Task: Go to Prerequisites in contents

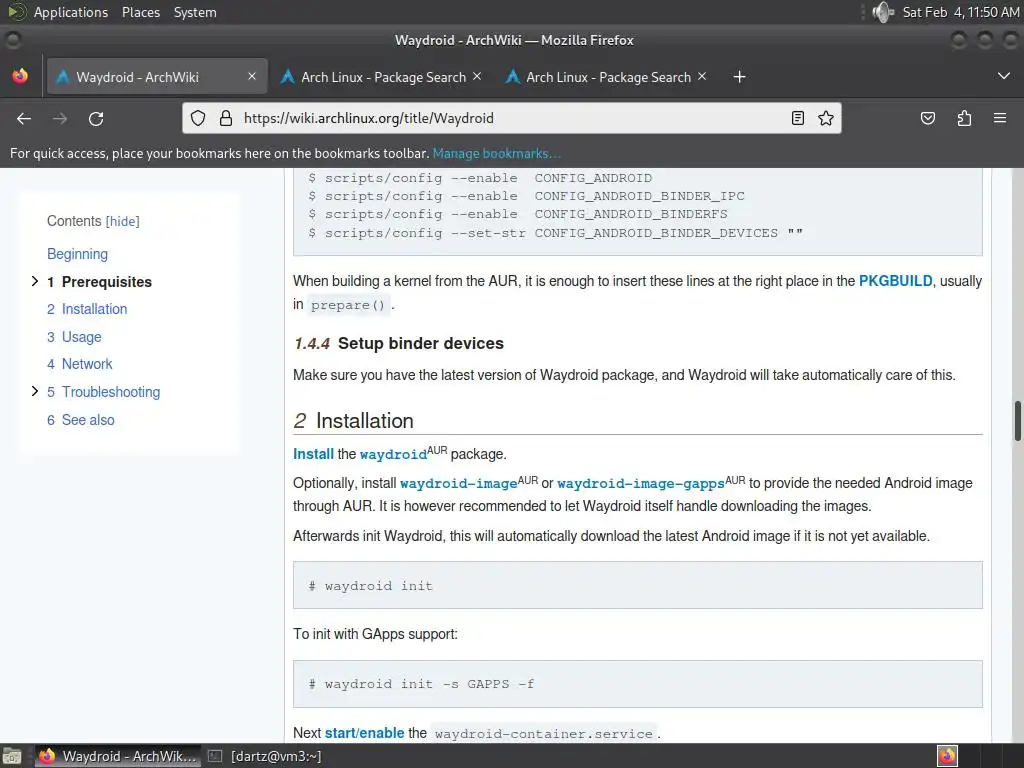Action: coord(99,281)
